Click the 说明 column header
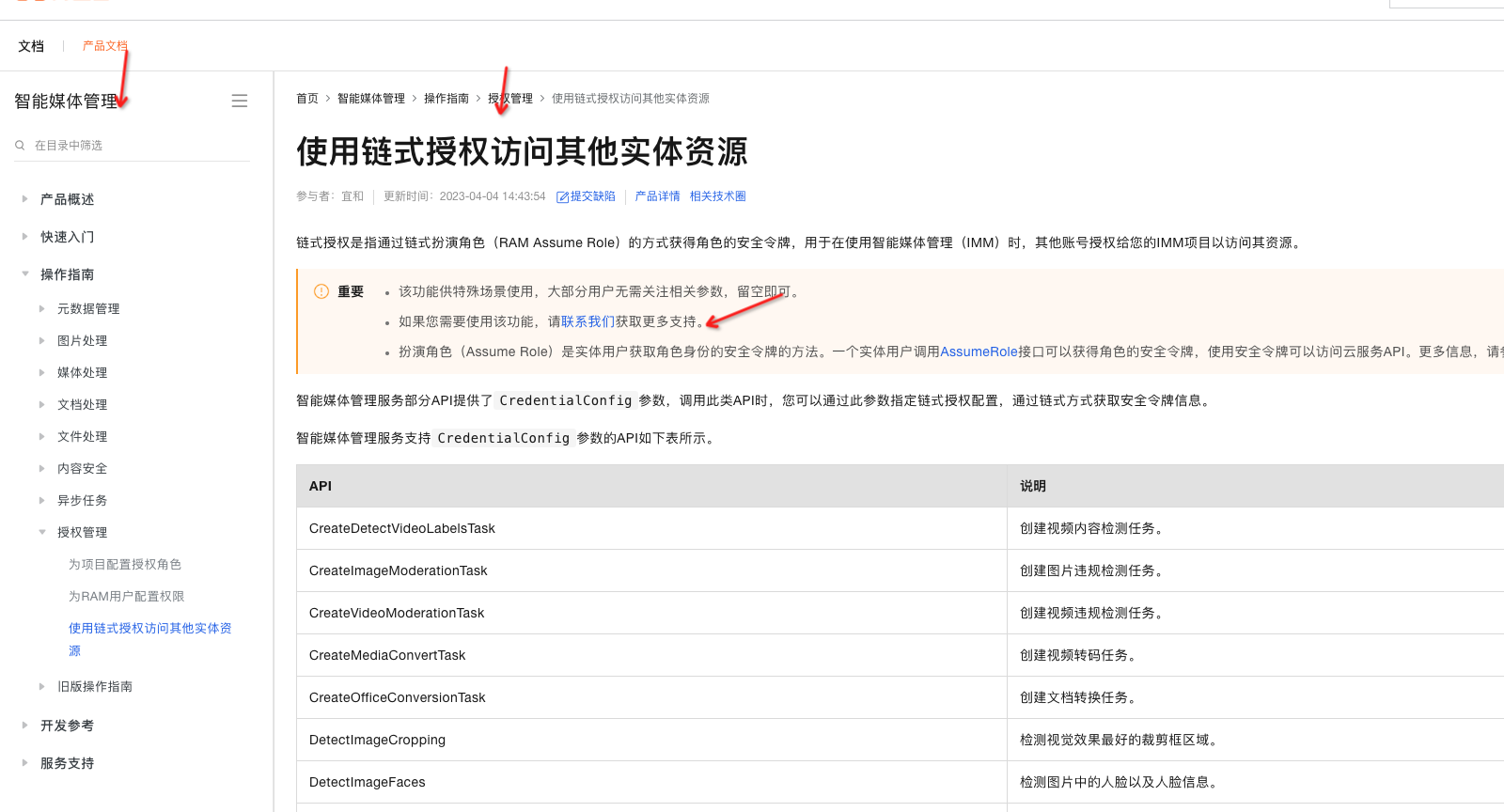Image resolution: width=1504 pixels, height=812 pixels. coord(1256,486)
